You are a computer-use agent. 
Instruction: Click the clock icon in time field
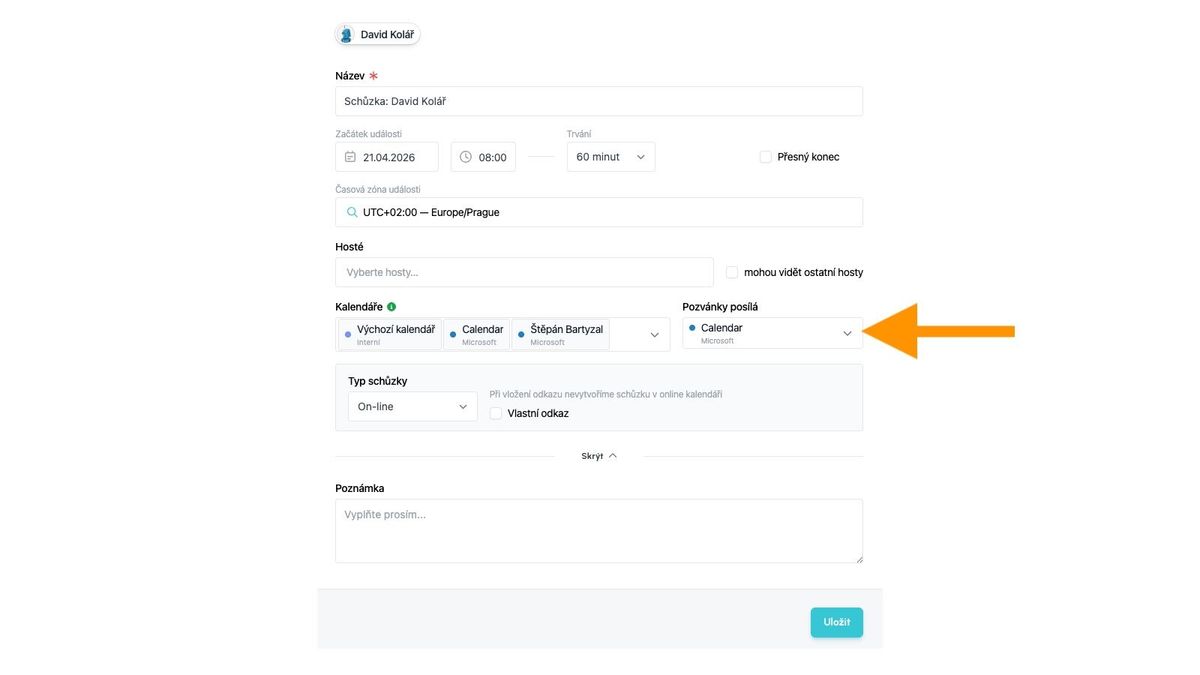pyautogui.click(x=465, y=157)
